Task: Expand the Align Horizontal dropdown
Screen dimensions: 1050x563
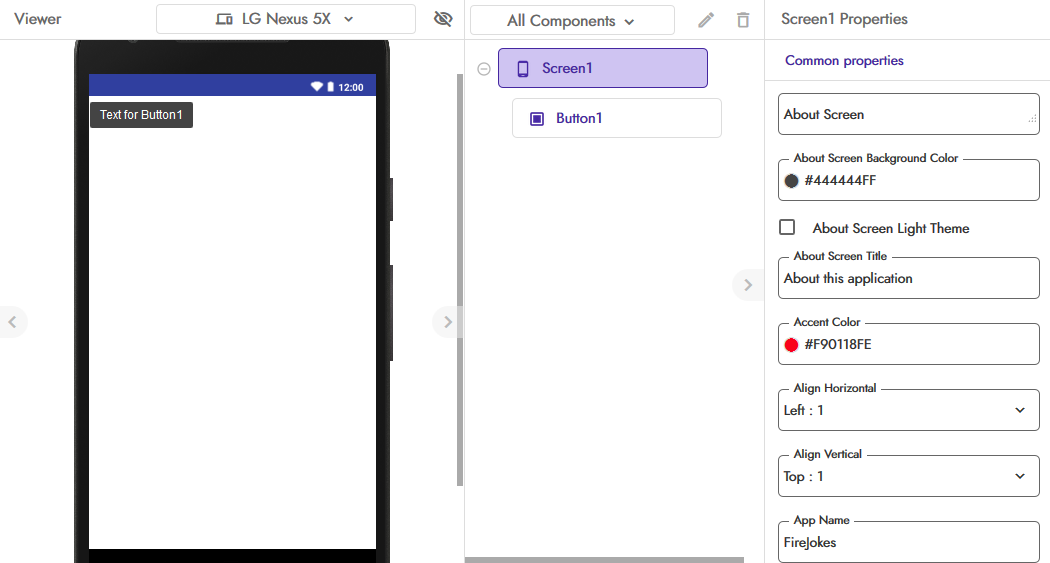Action: pos(1019,410)
